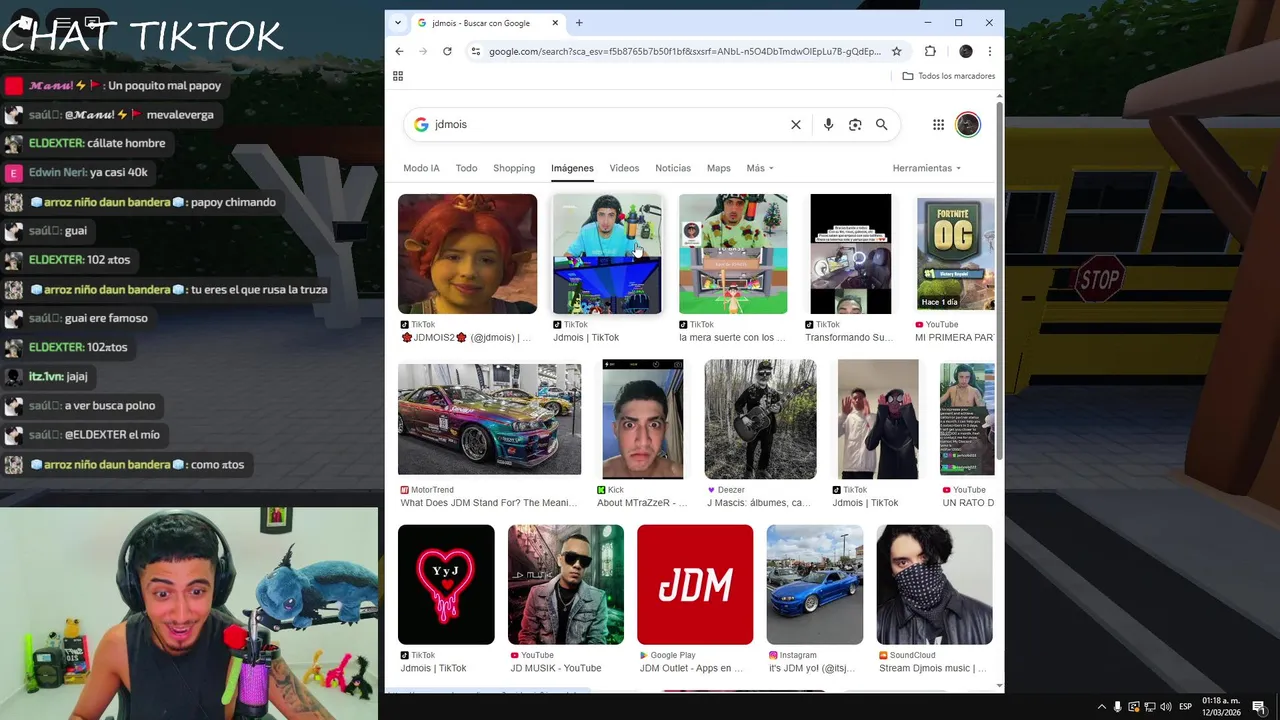Click 'What Does JDM Stand For?' link
1280x720 pixels.
click(489, 503)
